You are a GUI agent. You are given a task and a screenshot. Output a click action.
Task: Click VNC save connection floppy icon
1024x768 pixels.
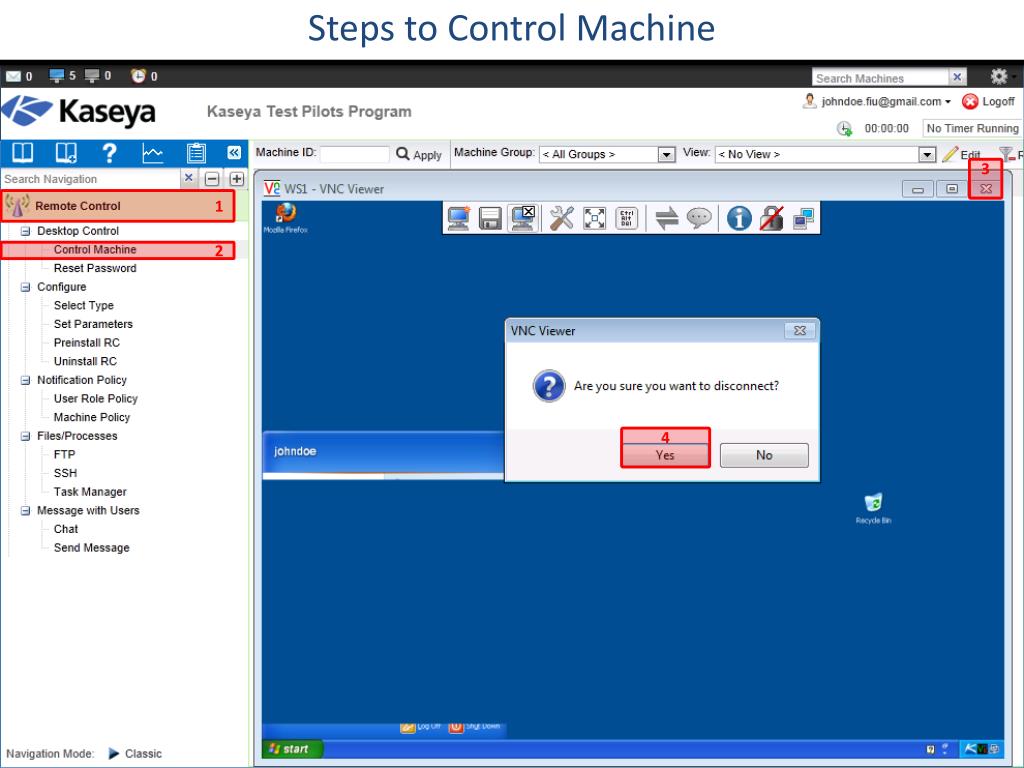point(490,219)
